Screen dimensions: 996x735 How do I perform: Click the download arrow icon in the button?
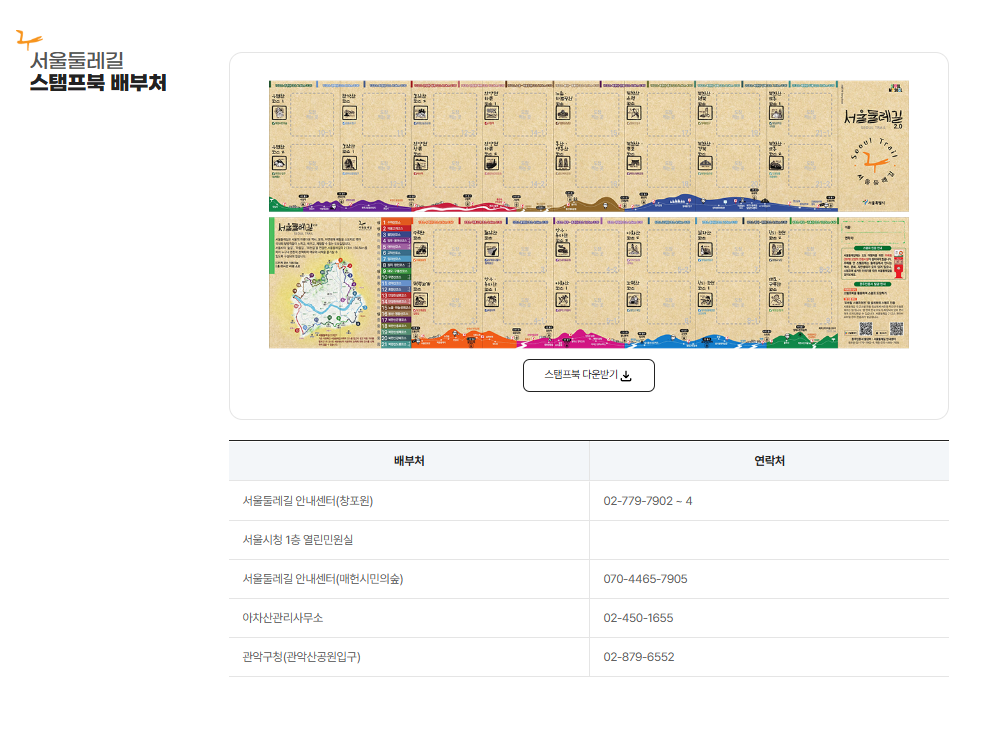tap(626, 376)
